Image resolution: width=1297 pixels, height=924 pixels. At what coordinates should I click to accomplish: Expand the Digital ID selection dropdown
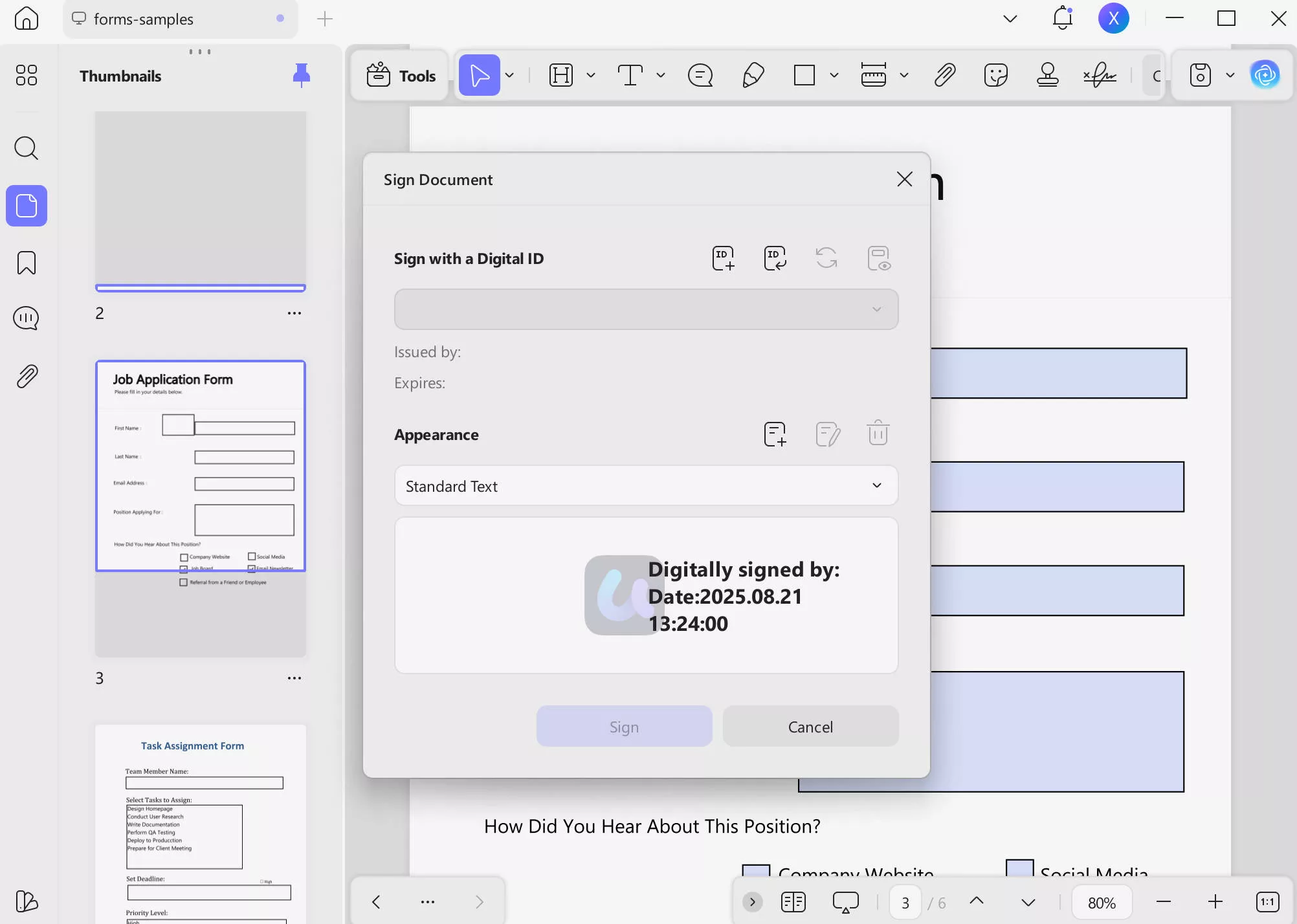click(877, 309)
